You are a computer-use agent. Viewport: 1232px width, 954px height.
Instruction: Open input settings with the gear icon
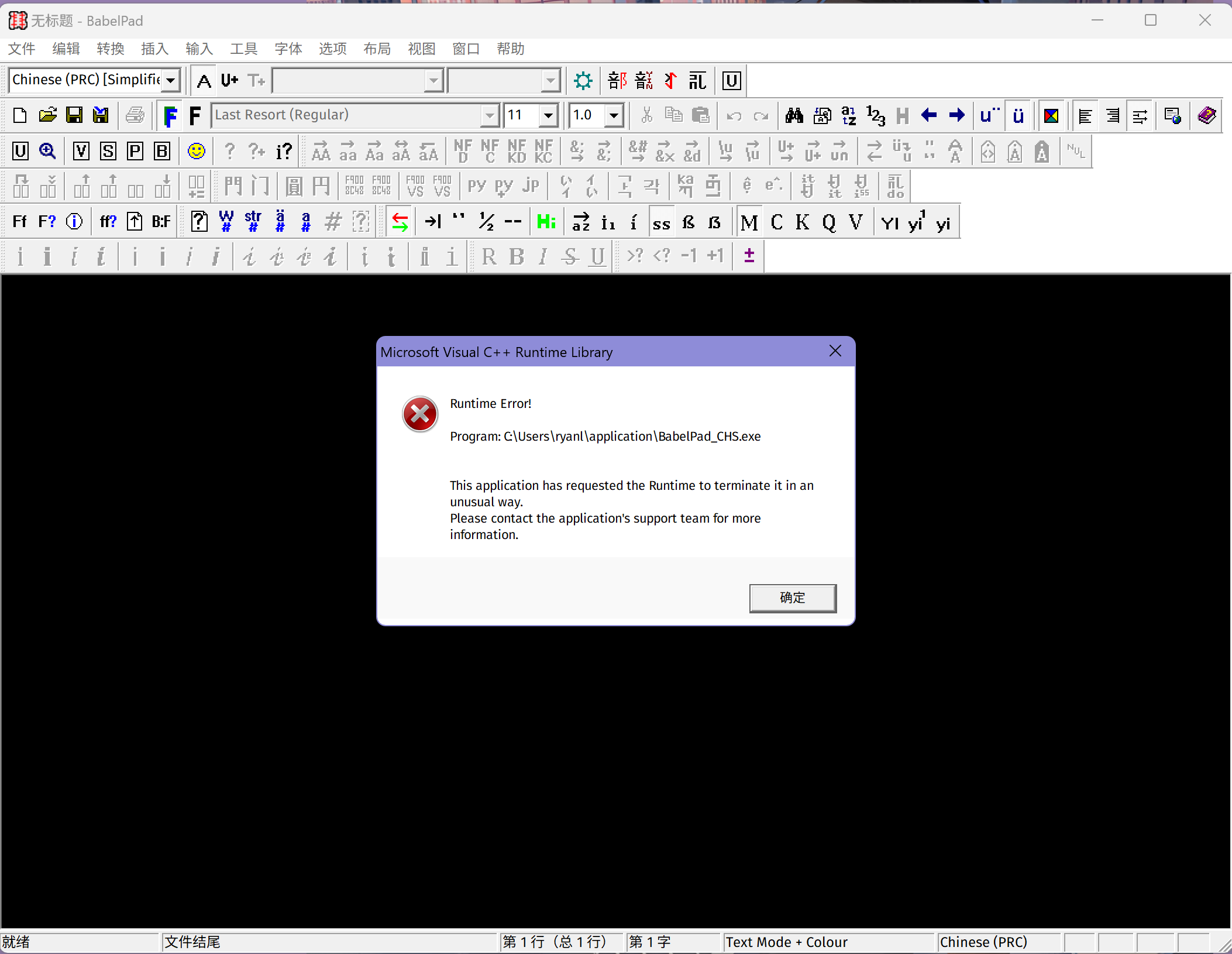coord(583,80)
